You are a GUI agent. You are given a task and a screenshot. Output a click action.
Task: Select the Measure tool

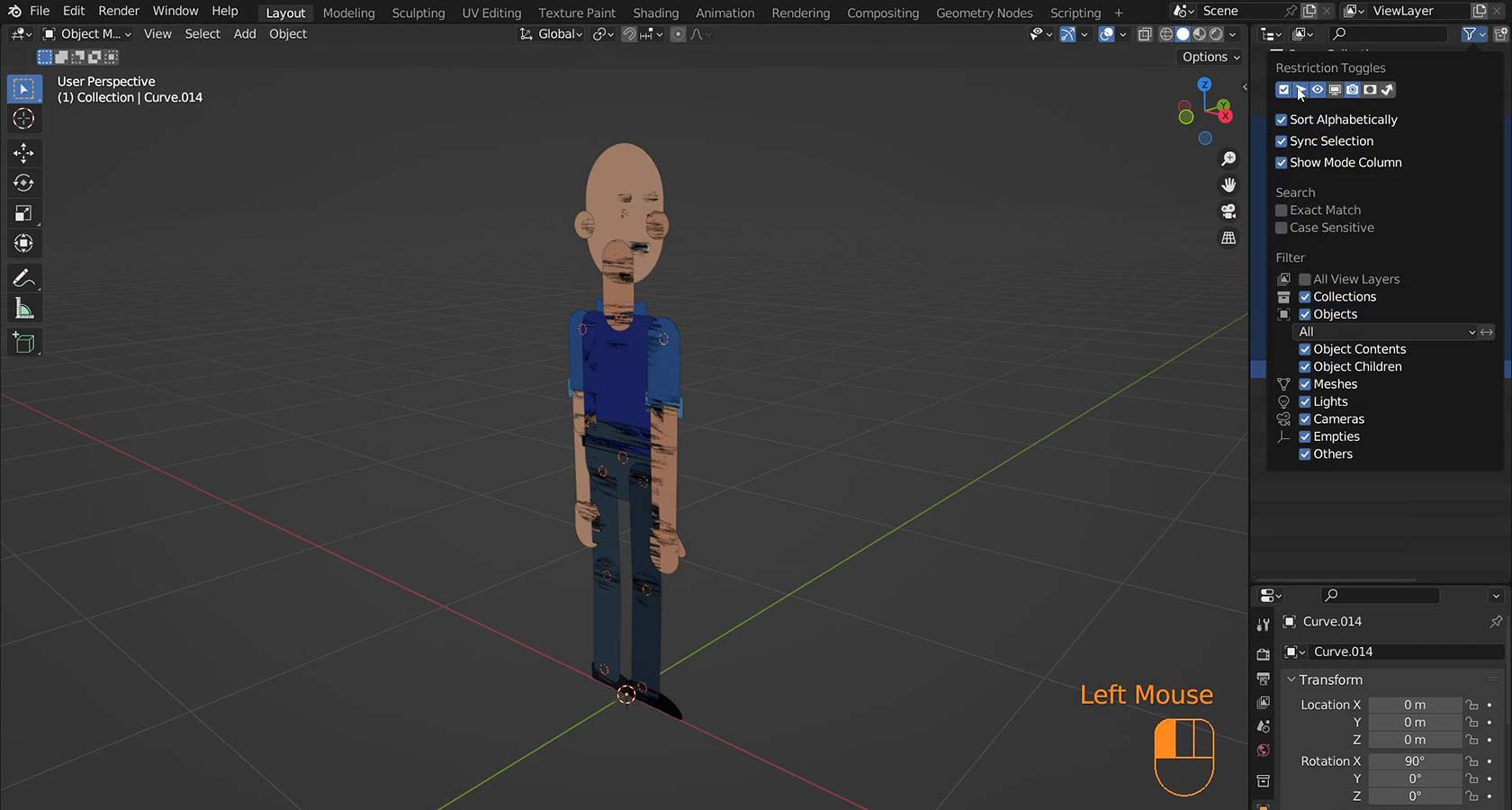(23, 310)
